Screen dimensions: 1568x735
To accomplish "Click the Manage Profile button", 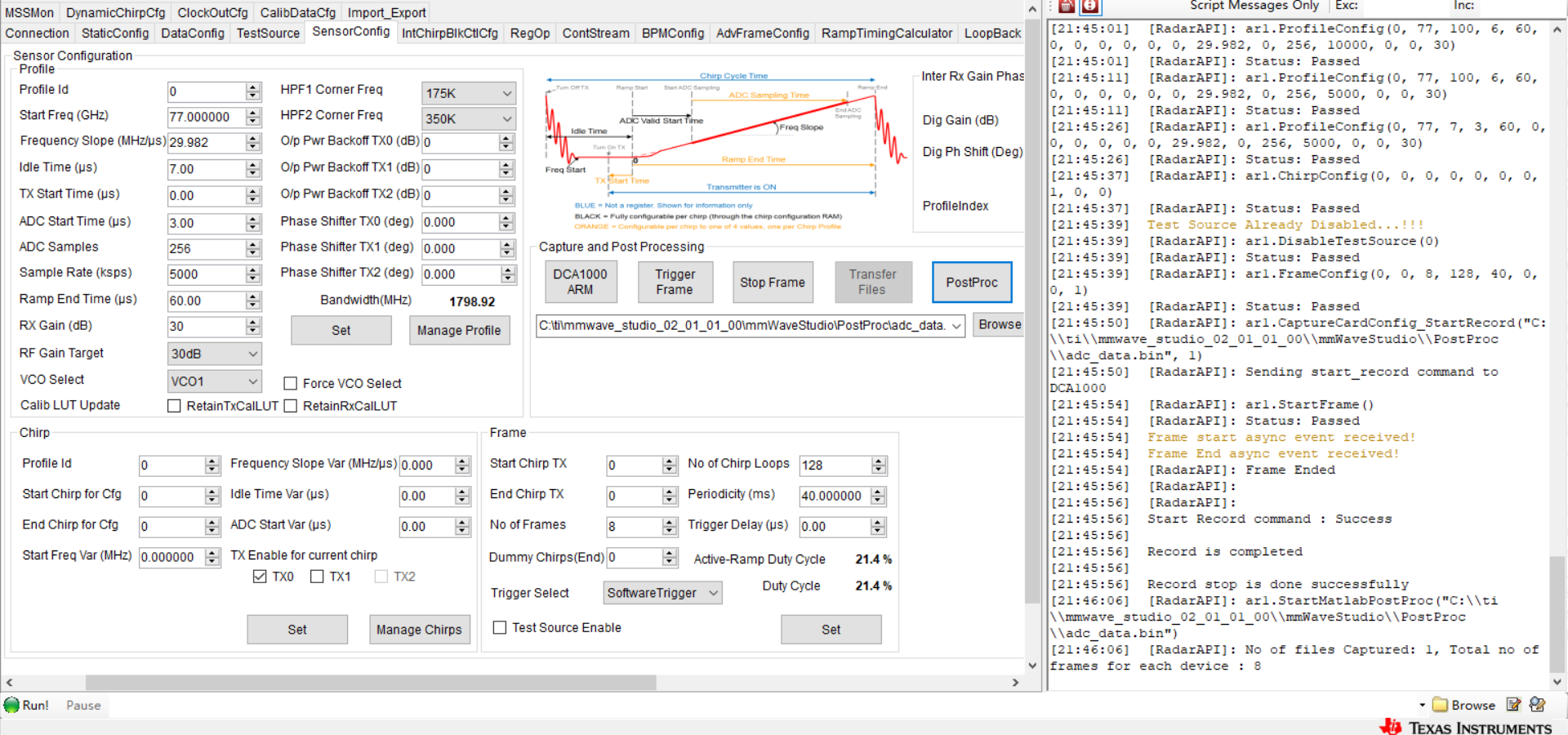I will (459, 331).
